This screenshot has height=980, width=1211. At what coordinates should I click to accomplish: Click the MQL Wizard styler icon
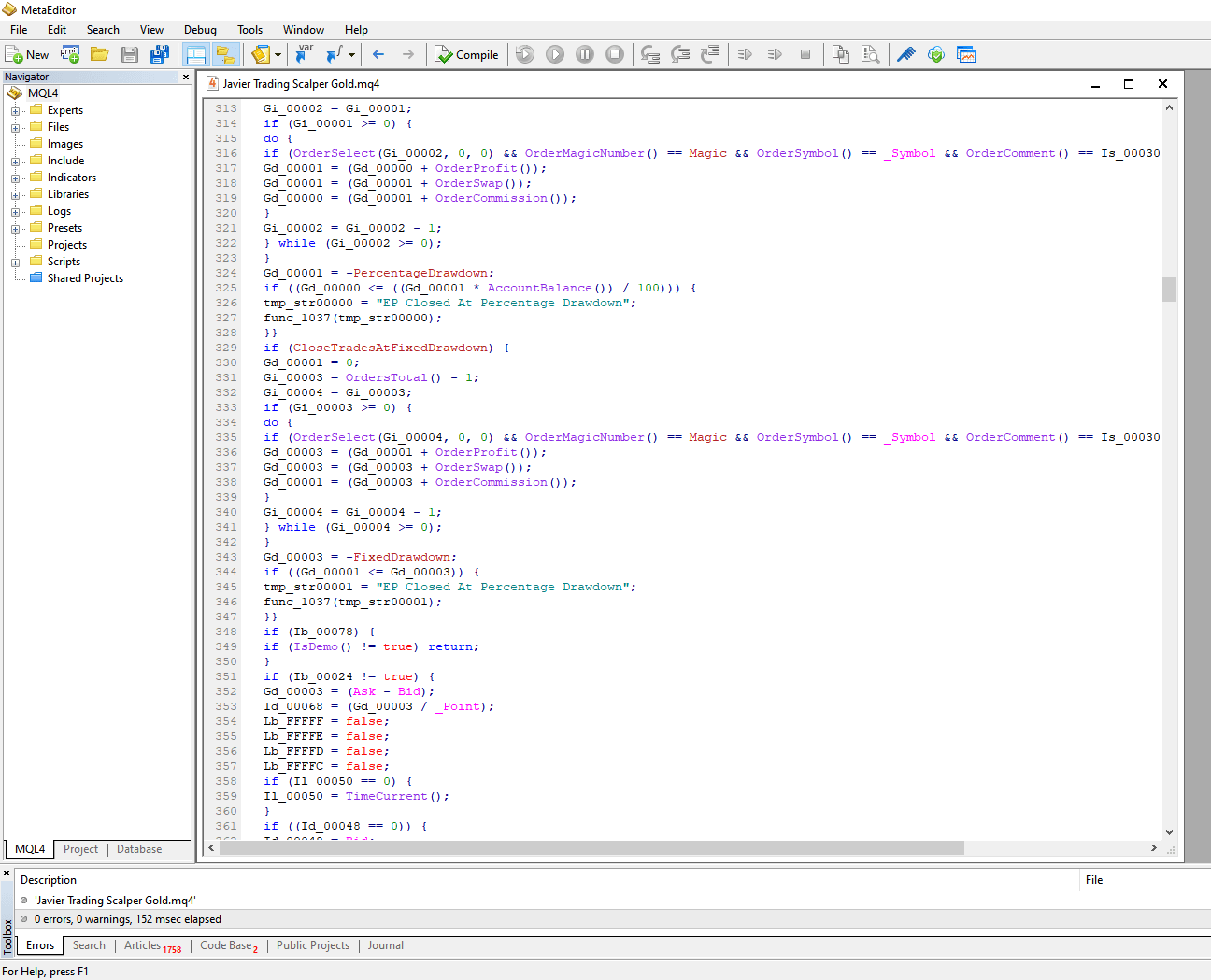pos(261,54)
